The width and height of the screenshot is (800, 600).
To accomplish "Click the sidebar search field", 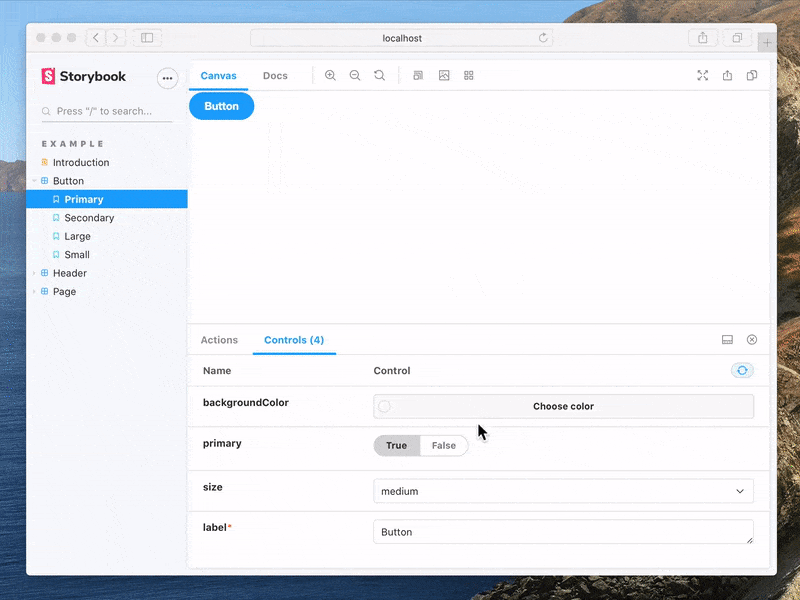I will 107,111.
